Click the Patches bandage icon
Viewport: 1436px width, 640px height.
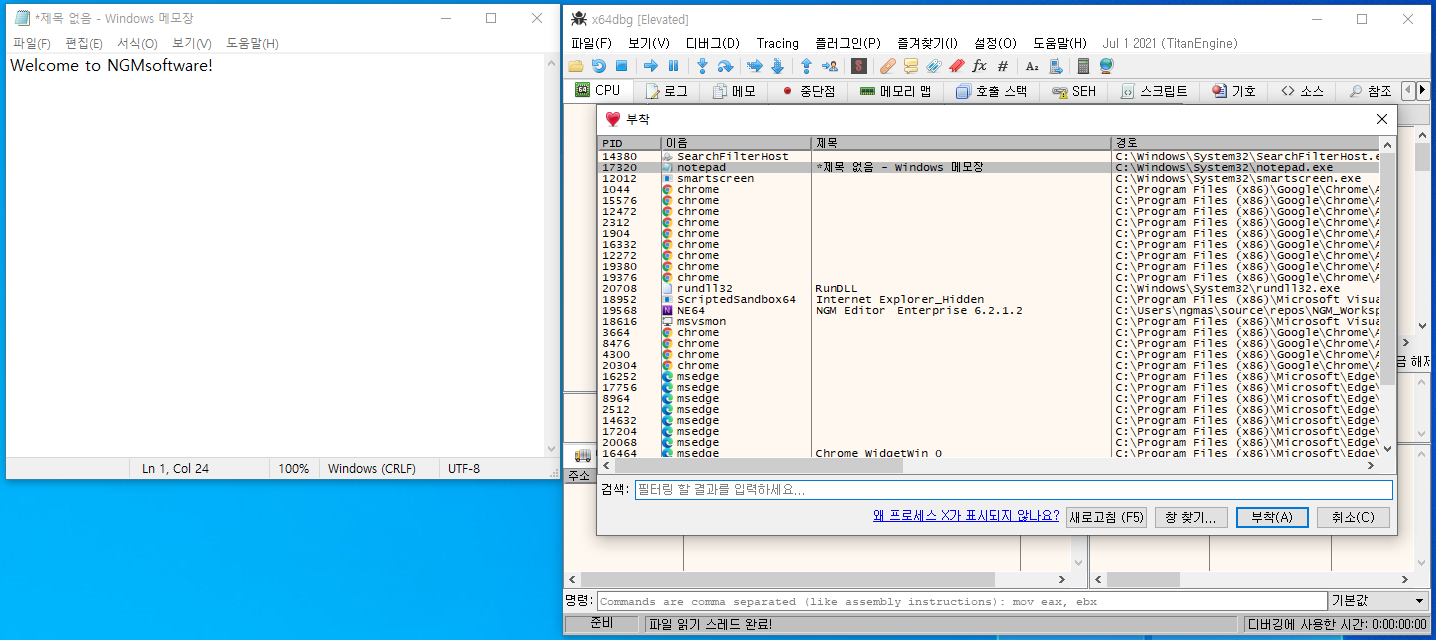pyautogui.click(x=888, y=66)
